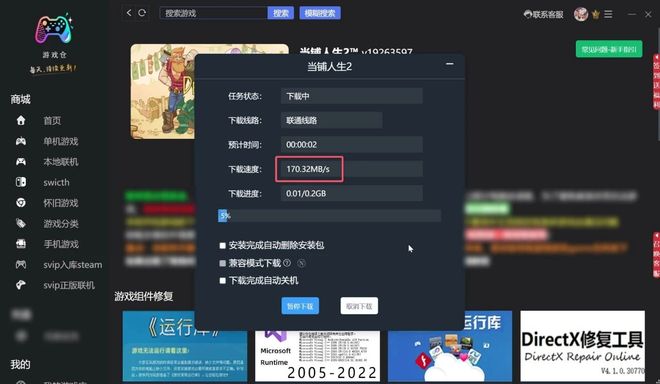This screenshot has width=660, height=384.
Task: Enable 下载完成自动关机 checkbox
Action: click(x=222, y=280)
